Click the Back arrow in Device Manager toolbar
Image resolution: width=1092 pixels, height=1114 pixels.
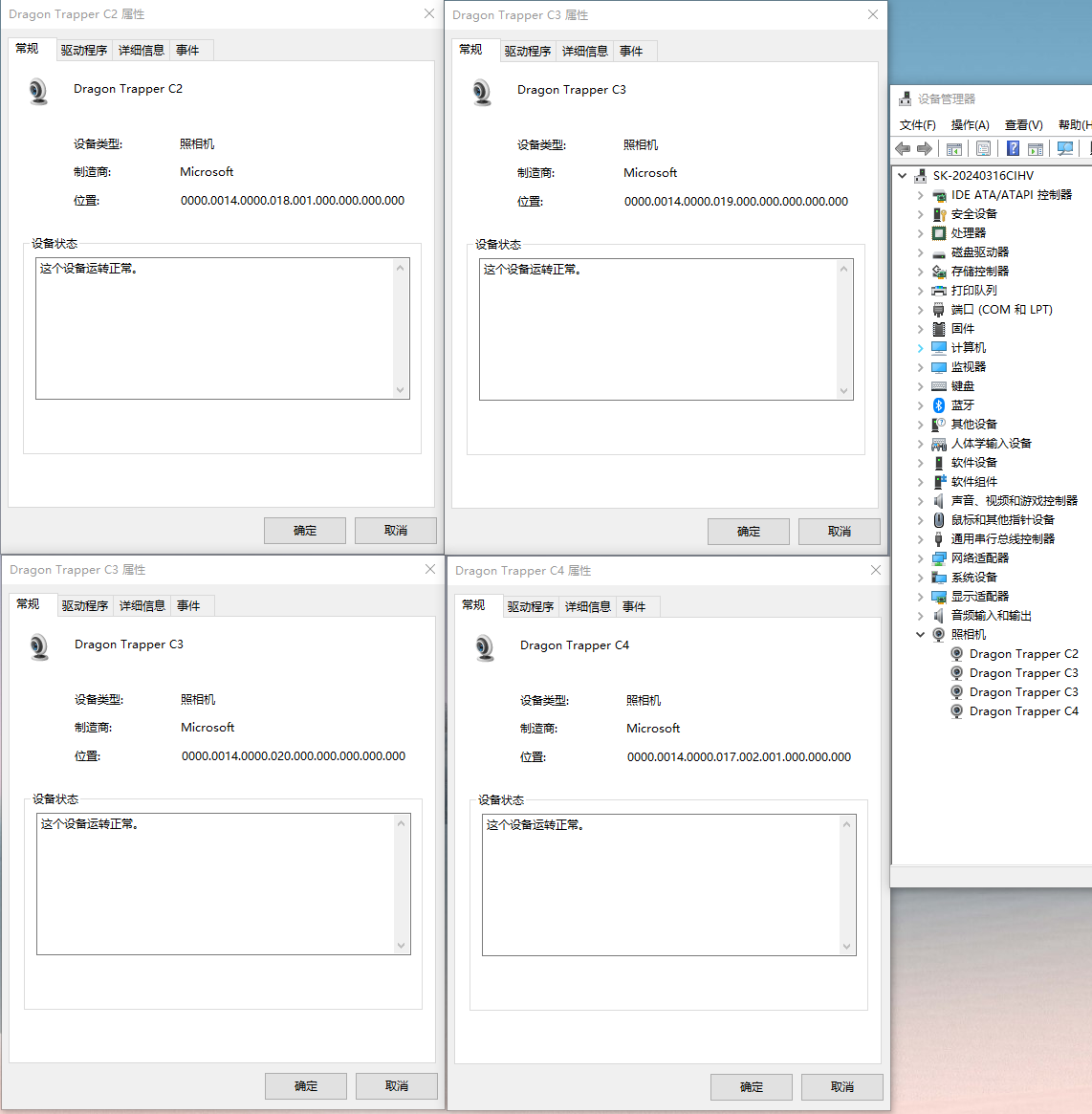point(903,148)
